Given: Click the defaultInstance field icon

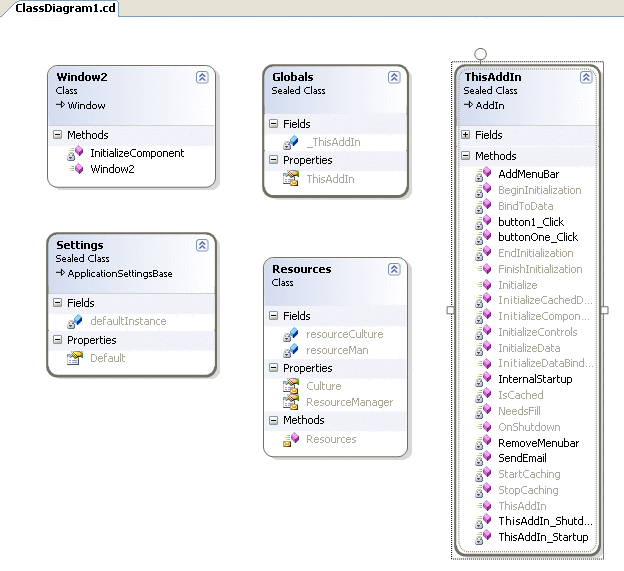Looking at the screenshot, I should (x=75, y=322).
